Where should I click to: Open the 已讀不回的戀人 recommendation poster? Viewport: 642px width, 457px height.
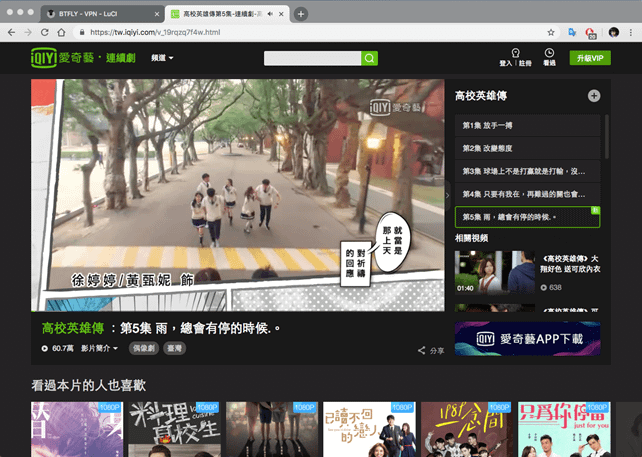point(369,429)
